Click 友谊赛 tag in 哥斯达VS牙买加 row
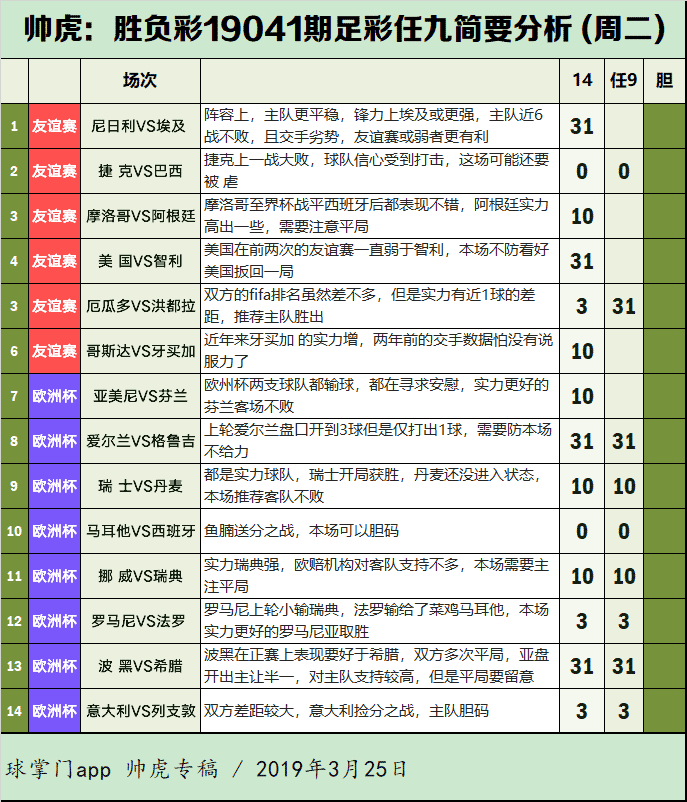The image size is (687, 802). coord(55,351)
